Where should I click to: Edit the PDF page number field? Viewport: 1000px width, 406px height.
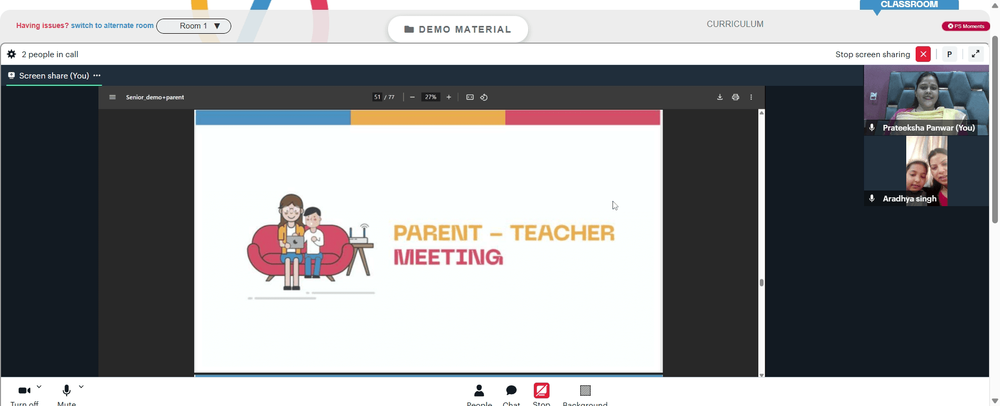(x=377, y=97)
